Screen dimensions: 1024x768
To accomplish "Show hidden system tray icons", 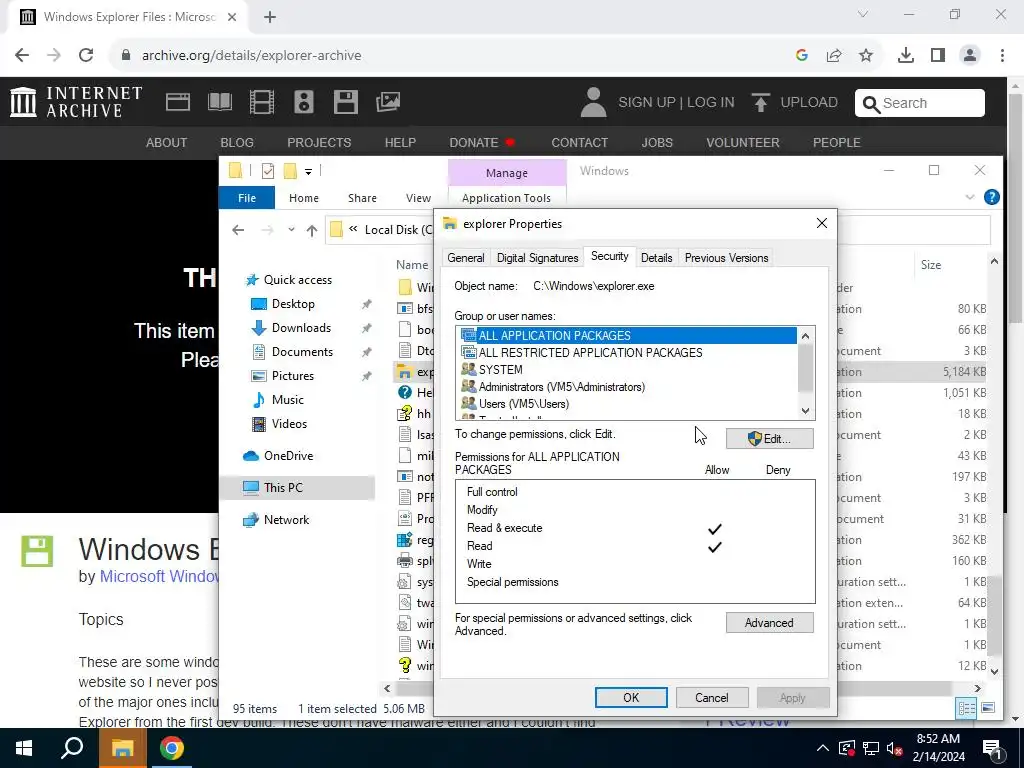I will (x=823, y=748).
